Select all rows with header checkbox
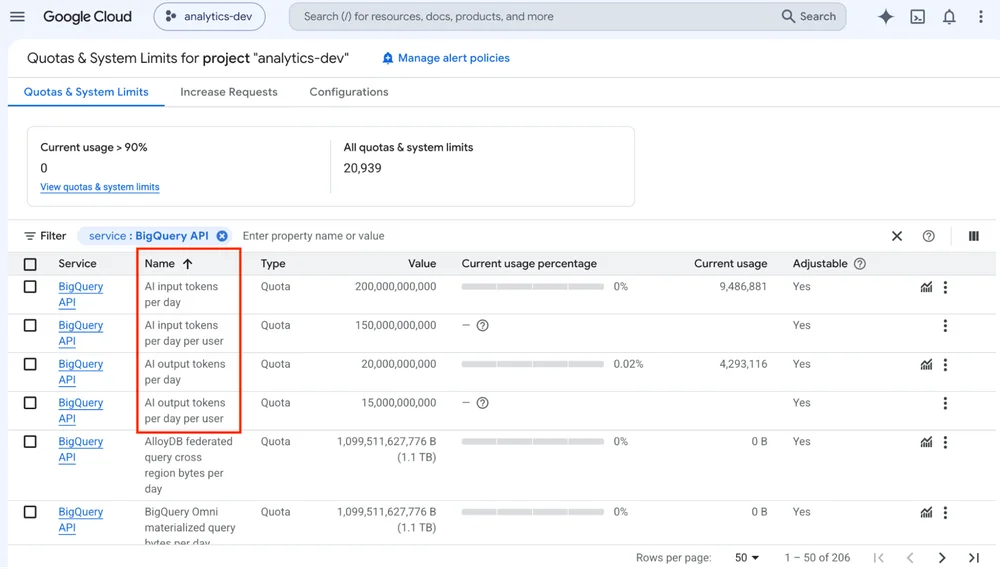1000x569 pixels. [30, 264]
